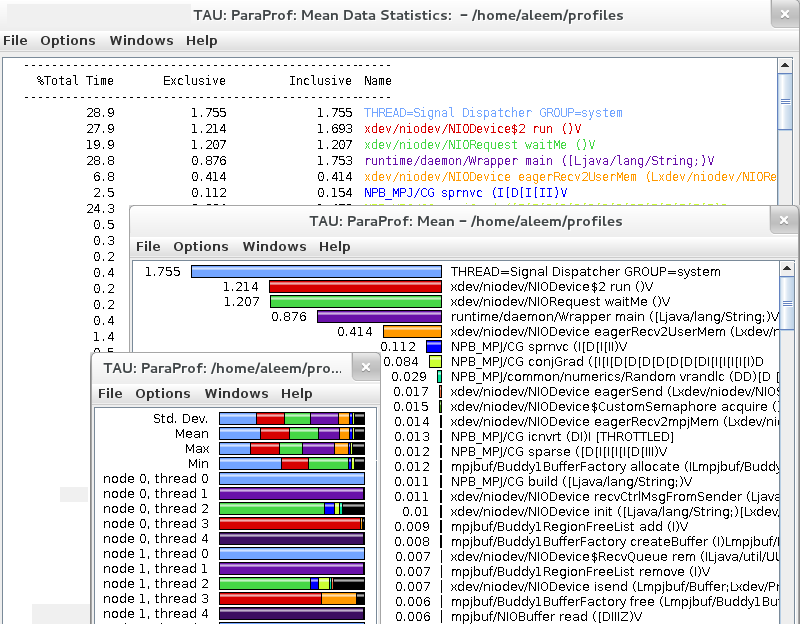Viewport: 800px width, 624px height.
Task: Click 'NPB_MPJ/CG sprnvc' row in statistics table
Action: click(465, 193)
